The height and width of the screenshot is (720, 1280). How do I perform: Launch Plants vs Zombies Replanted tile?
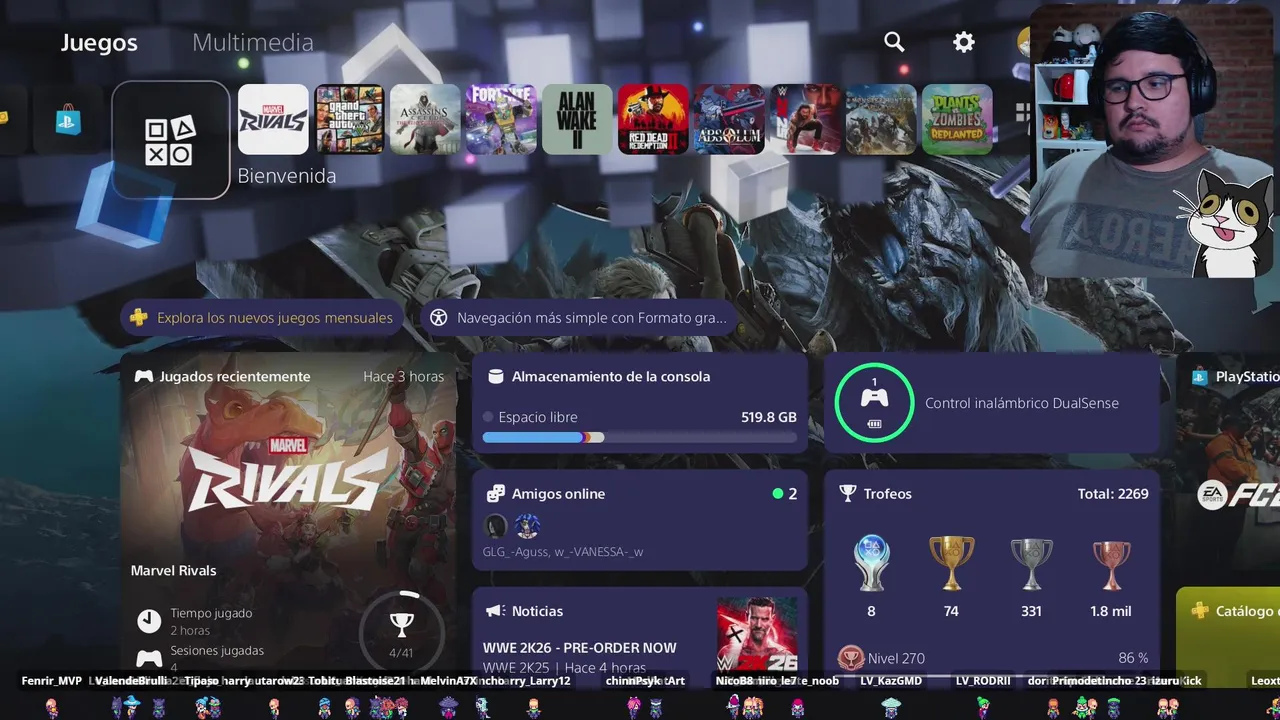coord(957,119)
